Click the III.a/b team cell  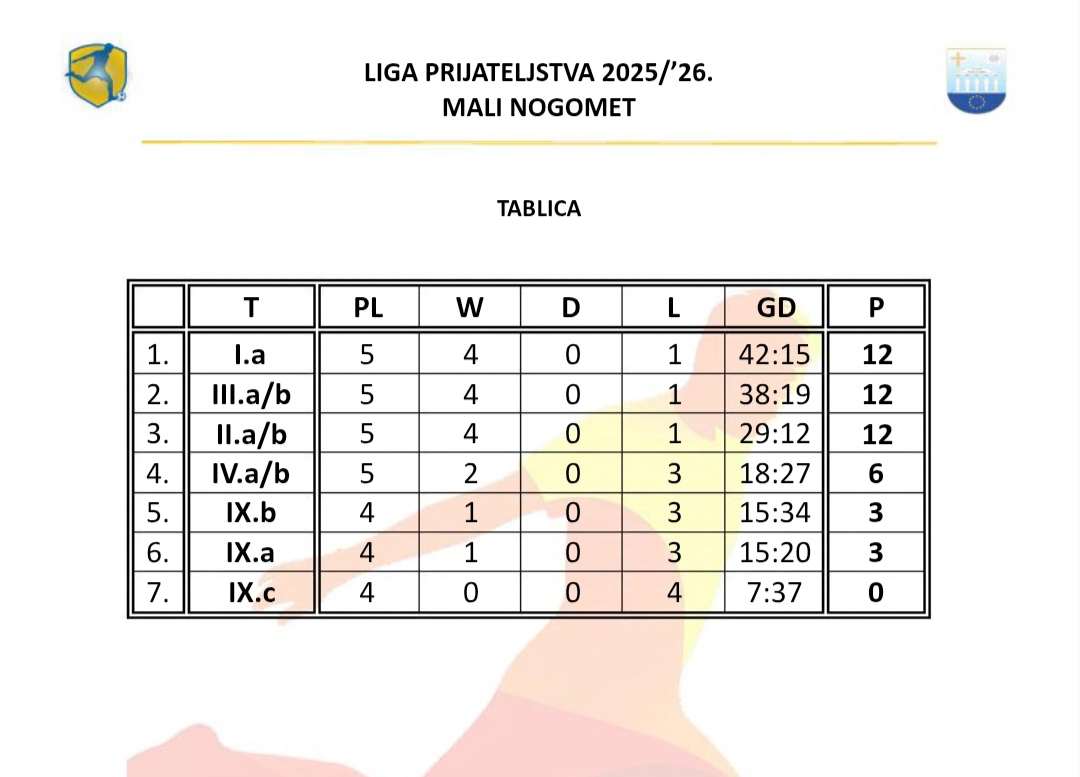tap(250, 395)
